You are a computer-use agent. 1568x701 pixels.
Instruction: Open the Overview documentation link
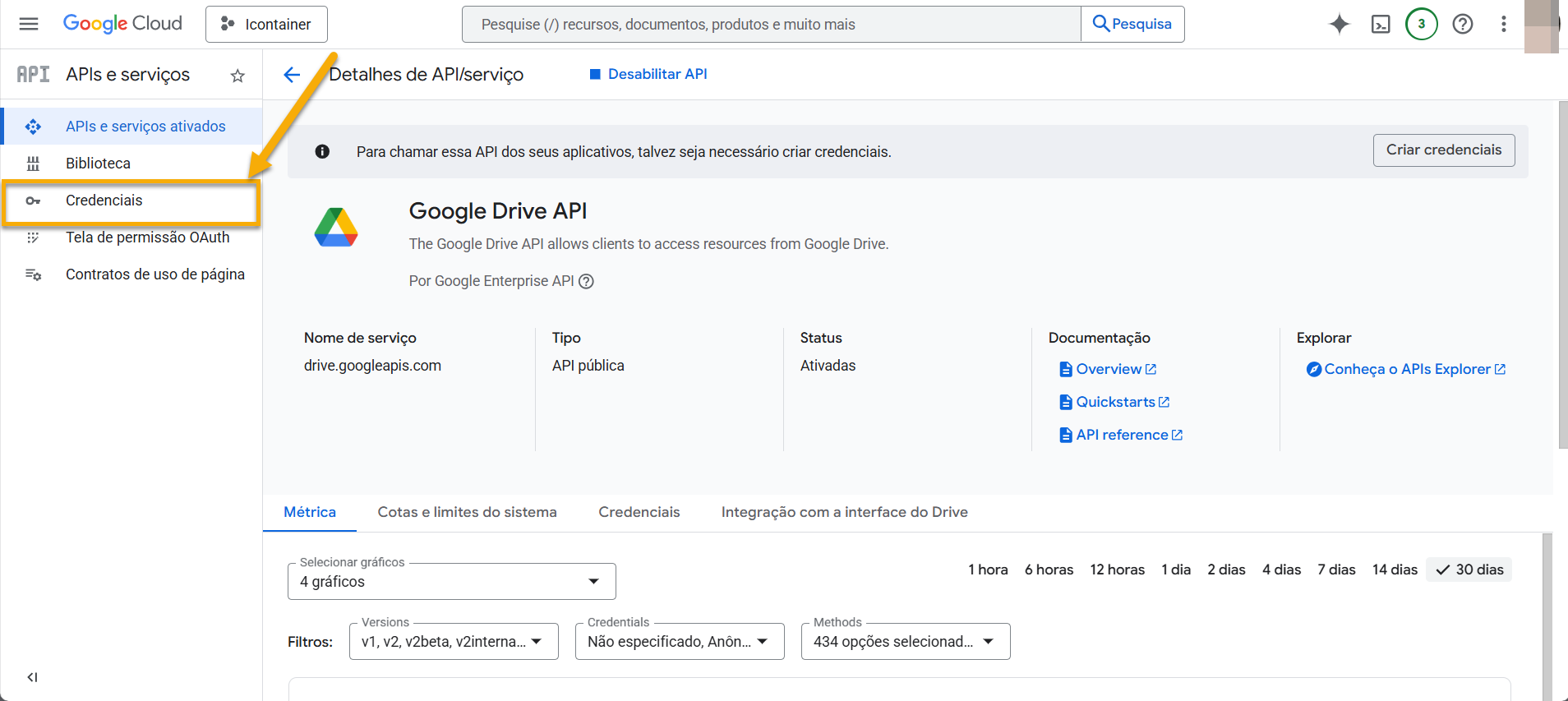[x=1108, y=369]
